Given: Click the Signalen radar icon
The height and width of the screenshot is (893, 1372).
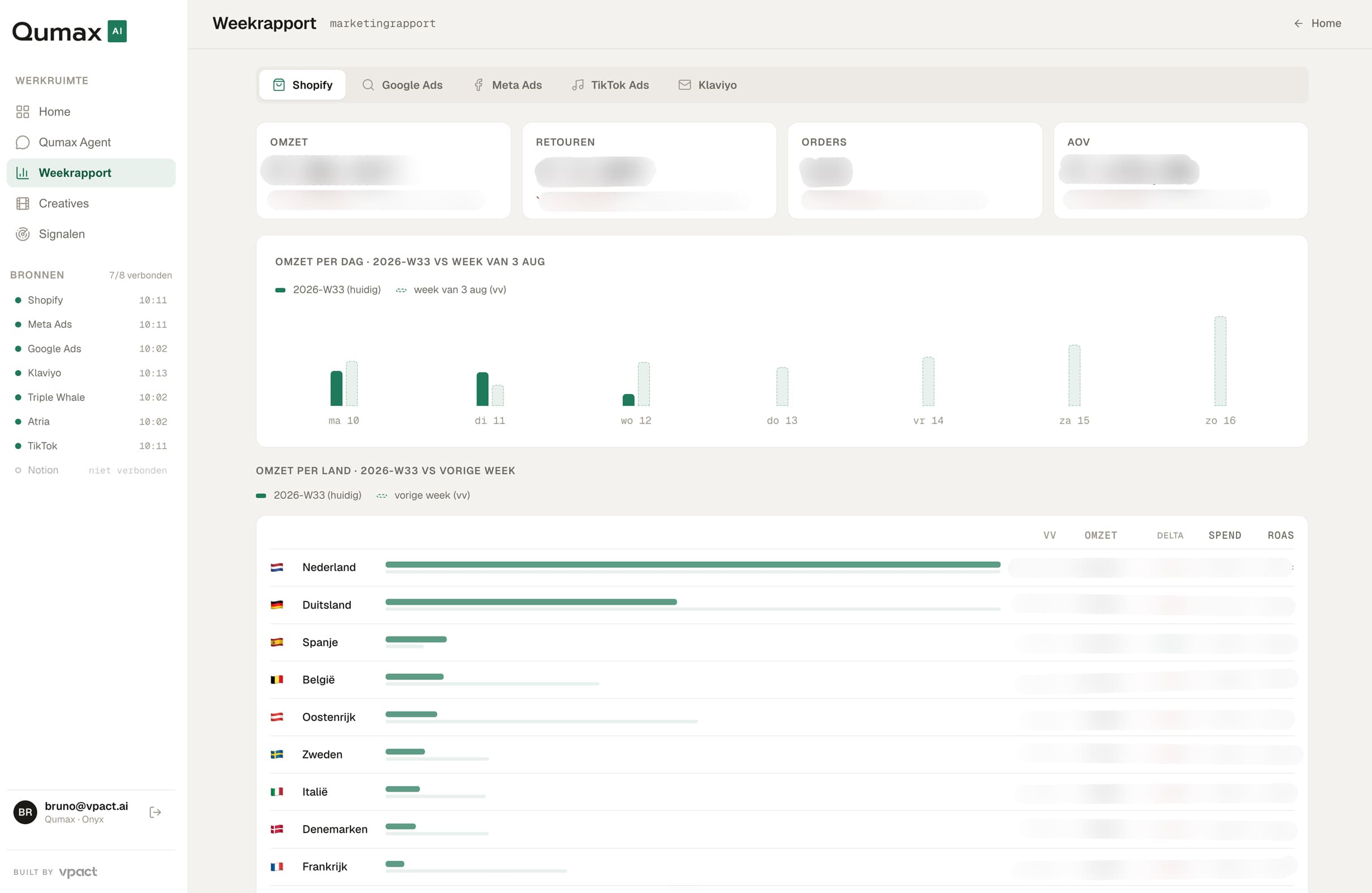Looking at the screenshot, I should [23, 234].
